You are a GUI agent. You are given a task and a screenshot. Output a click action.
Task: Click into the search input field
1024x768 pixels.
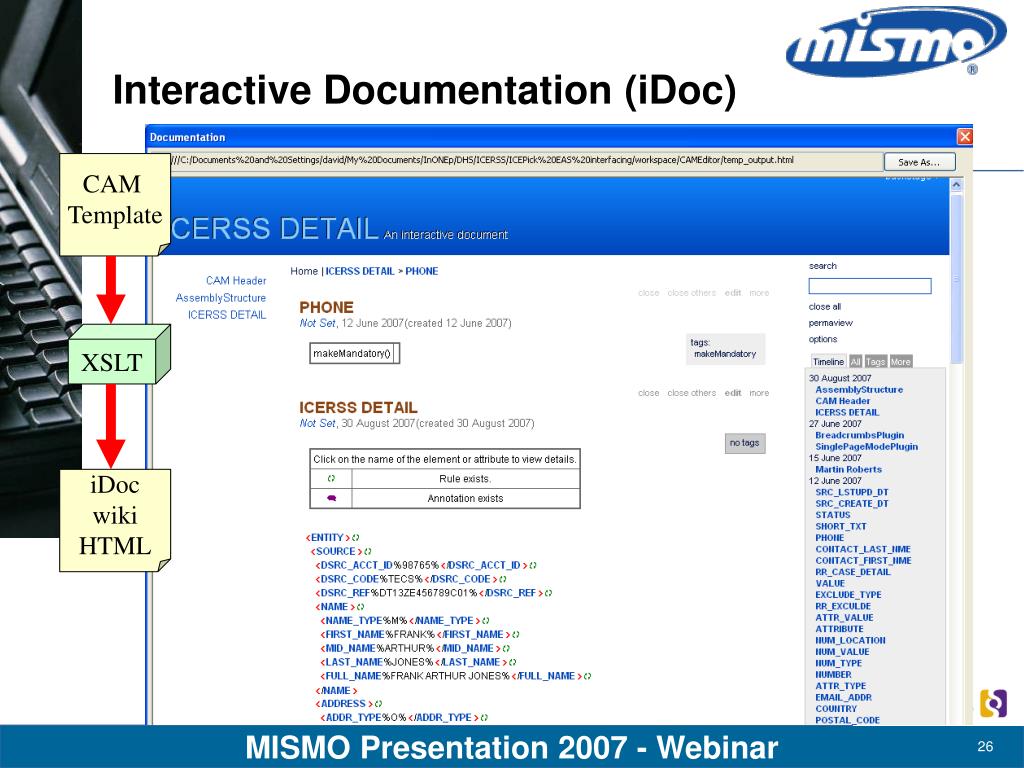(870, 285)
